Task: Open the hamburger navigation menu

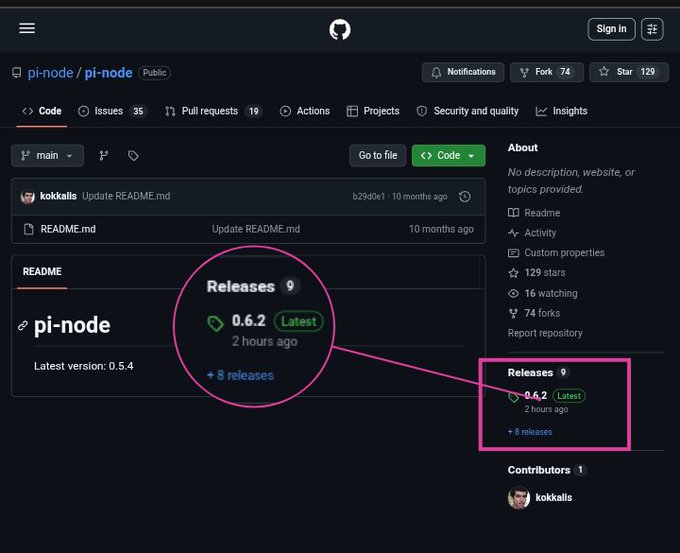Action: pos(27,29)
